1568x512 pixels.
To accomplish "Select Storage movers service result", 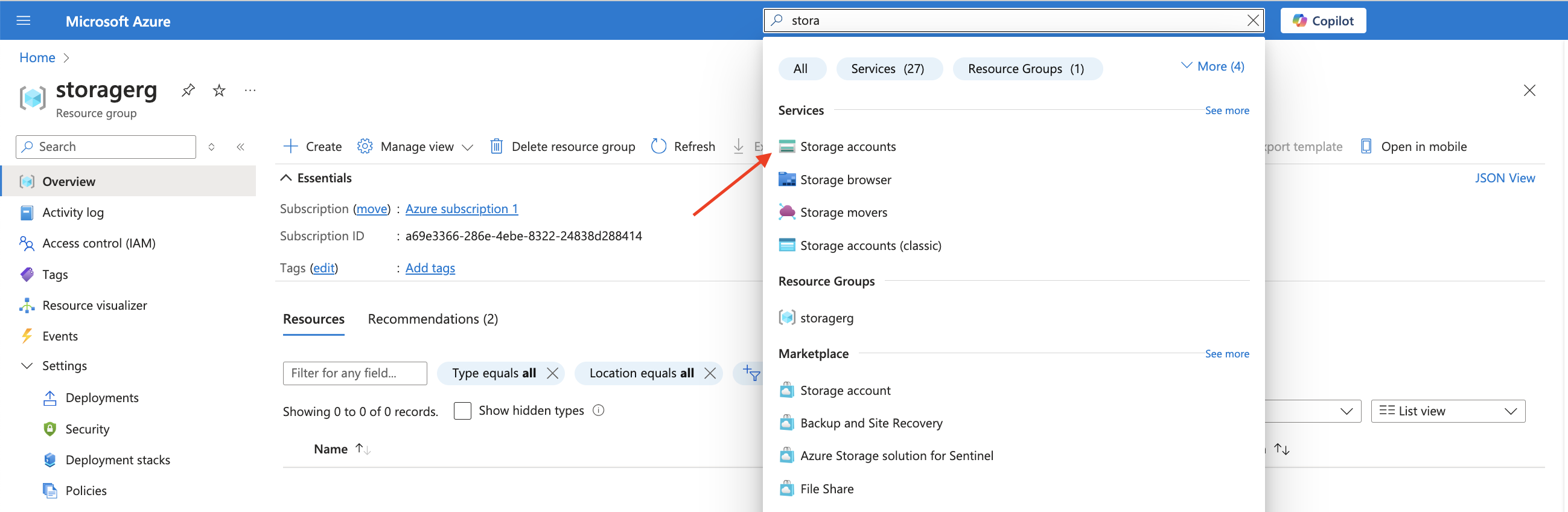I will (x=844, y=213).
